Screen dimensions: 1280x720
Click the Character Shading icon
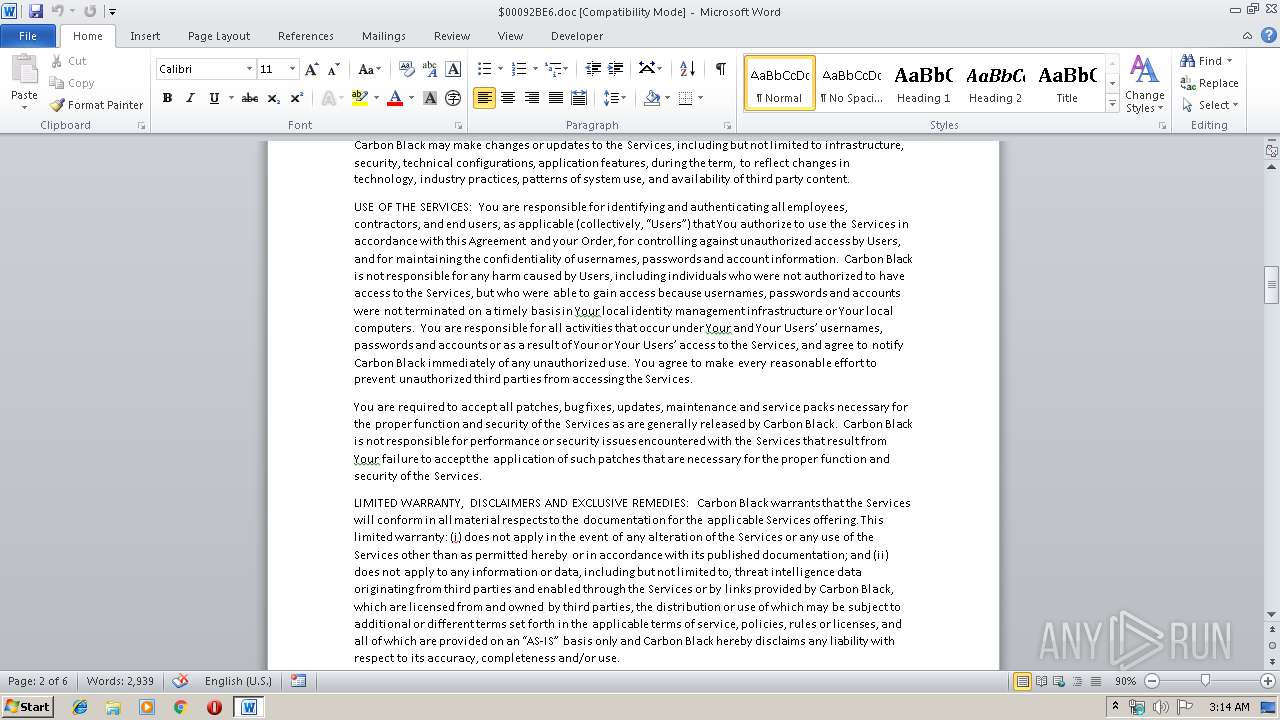430,98
